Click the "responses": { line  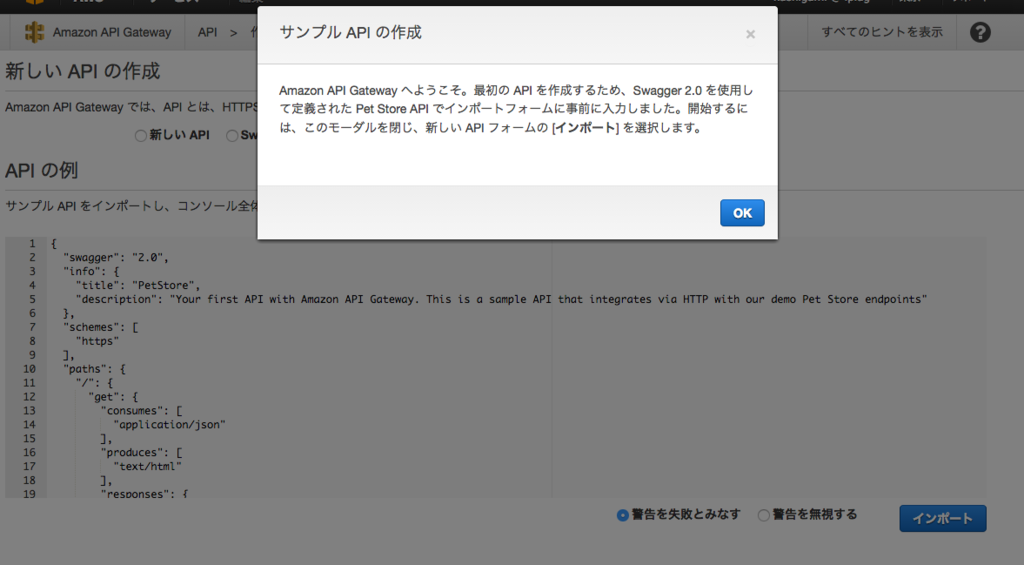coord(144,494)
